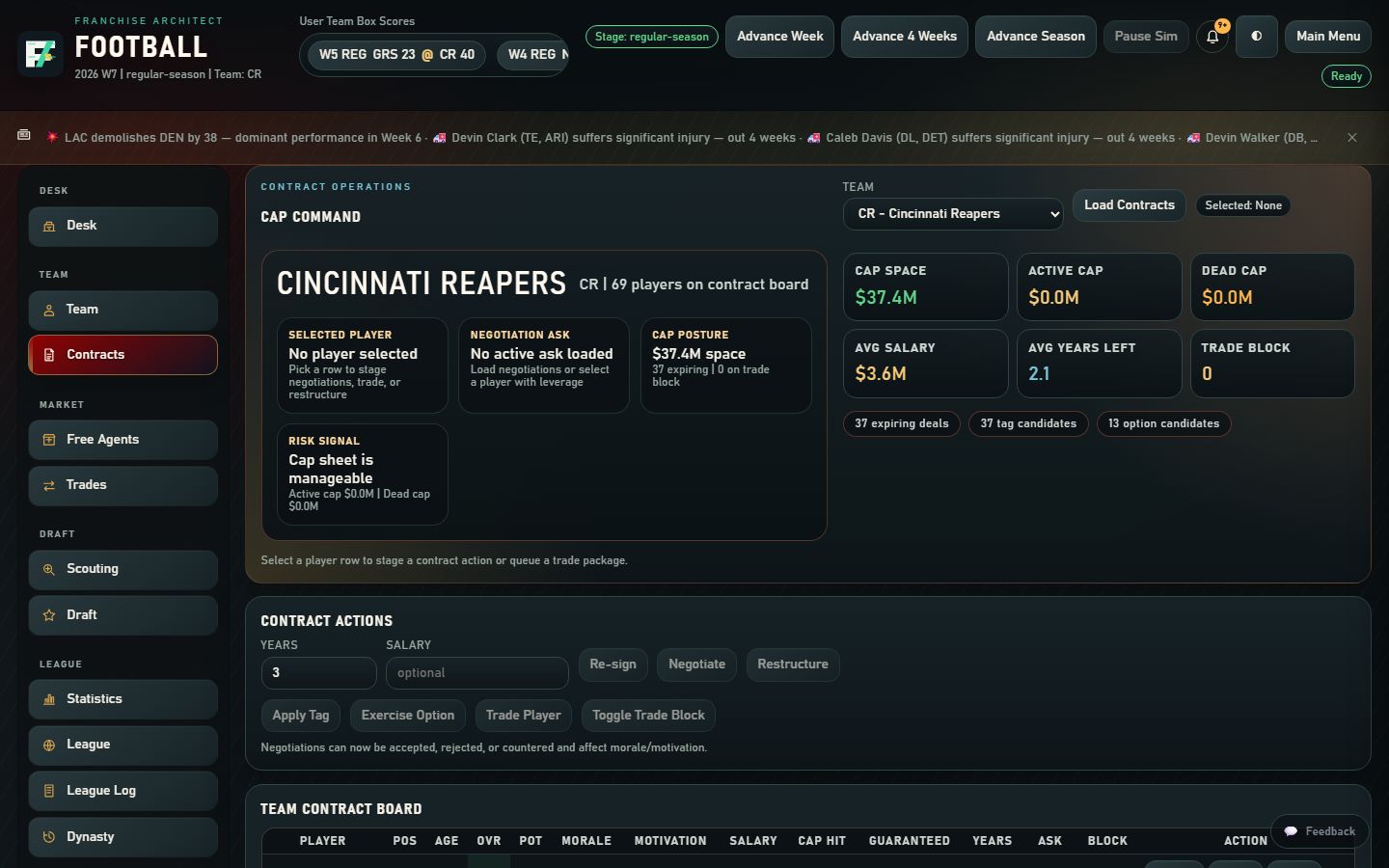Click the Feedback speech bubble icon

(x=1291, y=831)
